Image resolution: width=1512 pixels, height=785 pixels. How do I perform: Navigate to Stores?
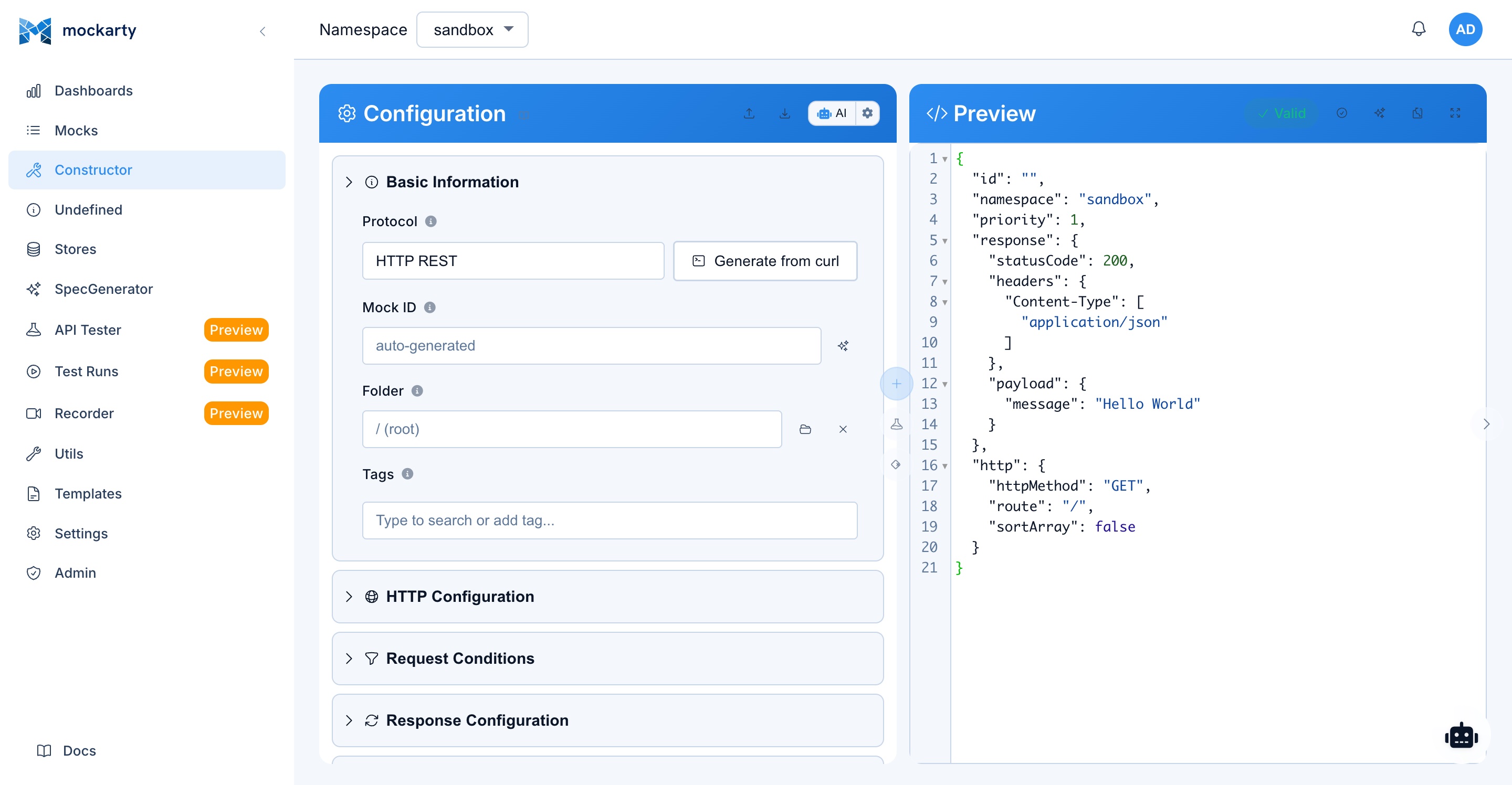click(x=147, y=249)
